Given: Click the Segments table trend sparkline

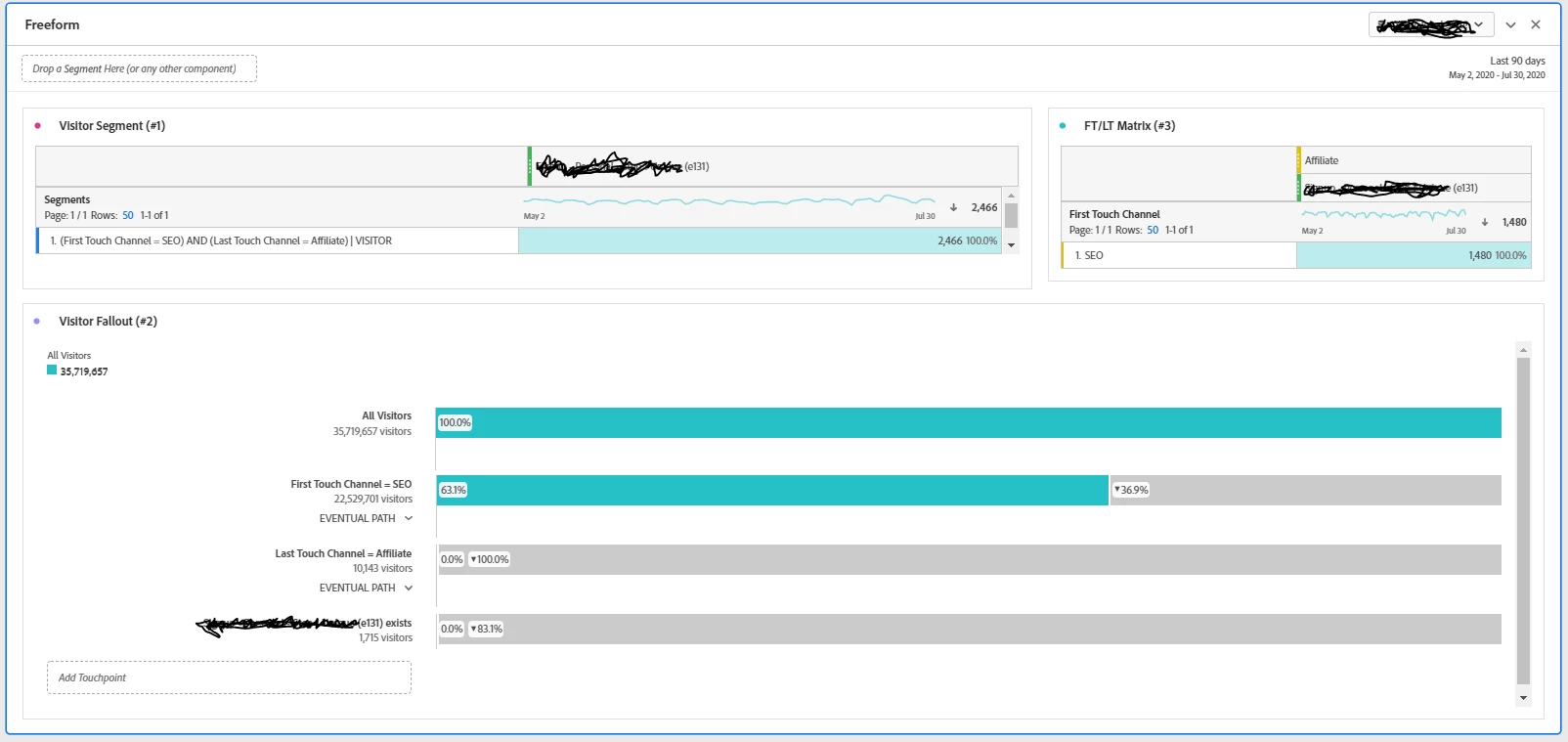Looking at the screenshot, I should 729,201.
